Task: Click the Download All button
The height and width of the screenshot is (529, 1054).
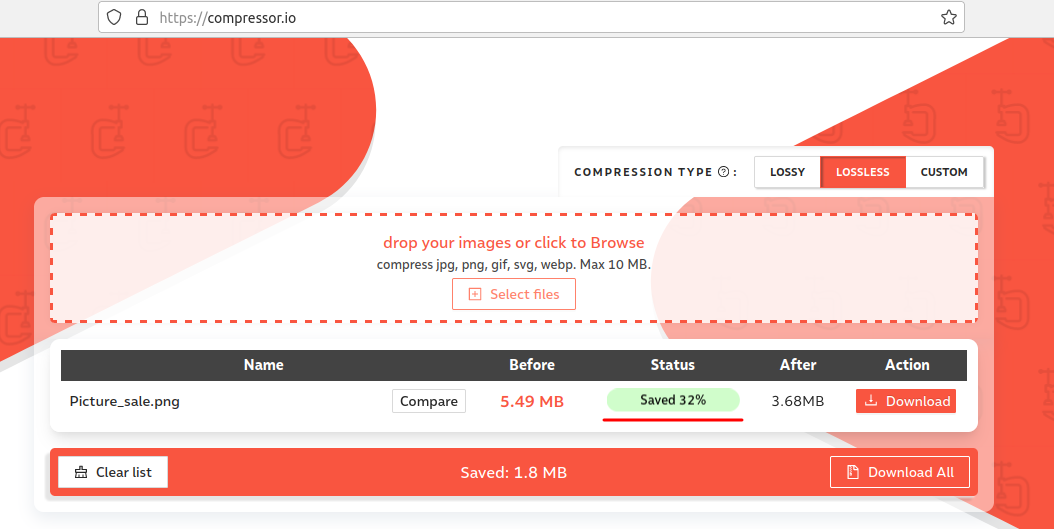Action: [900, 472]
